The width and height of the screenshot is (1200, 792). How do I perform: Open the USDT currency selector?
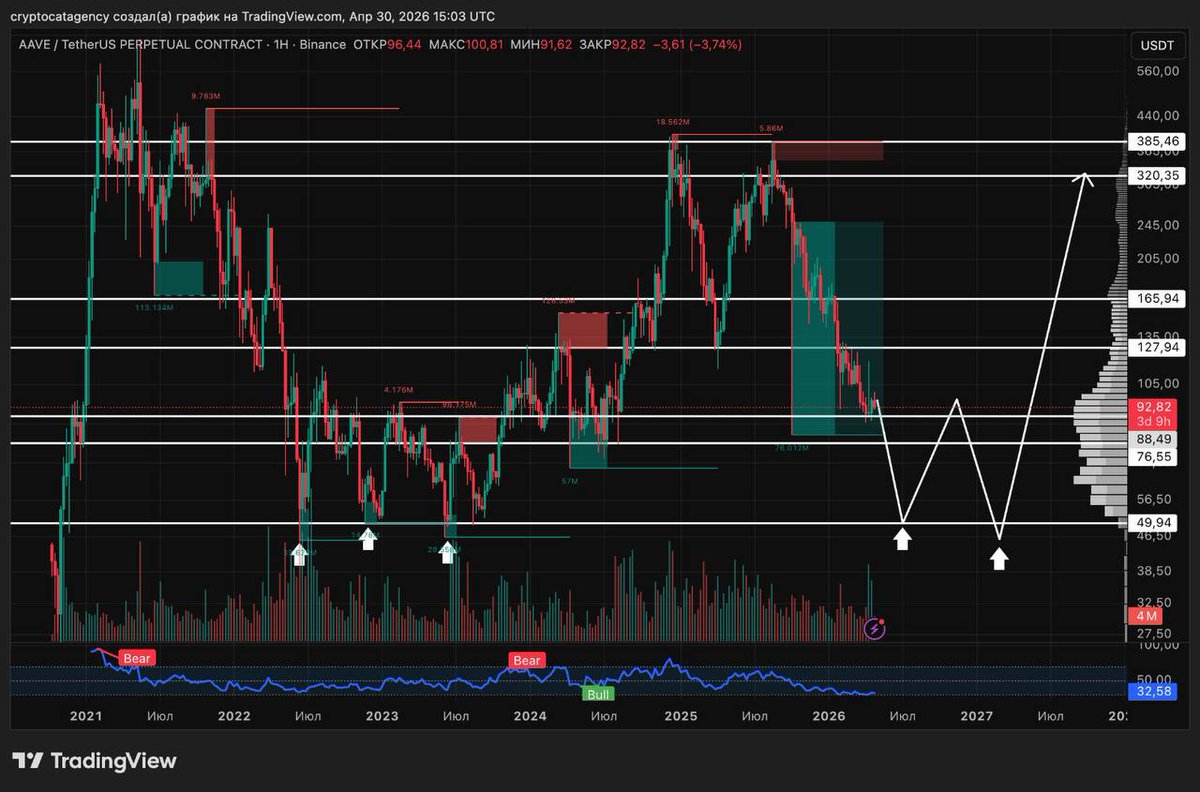(1156, 45)
